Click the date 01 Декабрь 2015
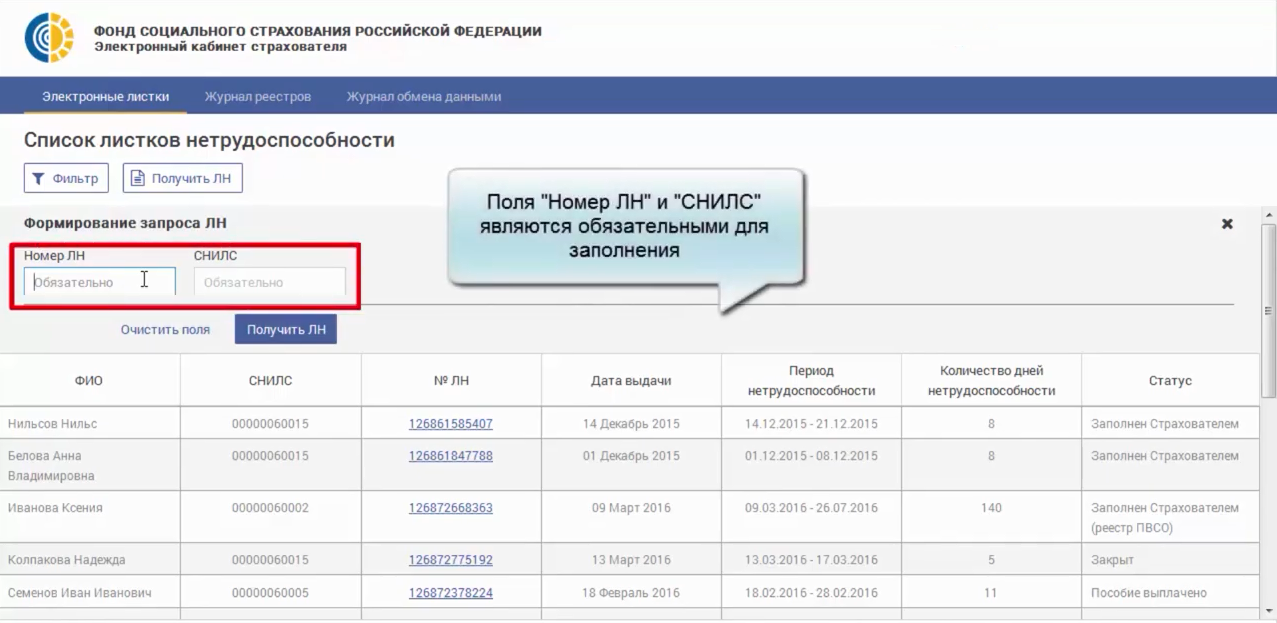Image resolution: width=1277 pixels, height=623 pixels. 631,456
